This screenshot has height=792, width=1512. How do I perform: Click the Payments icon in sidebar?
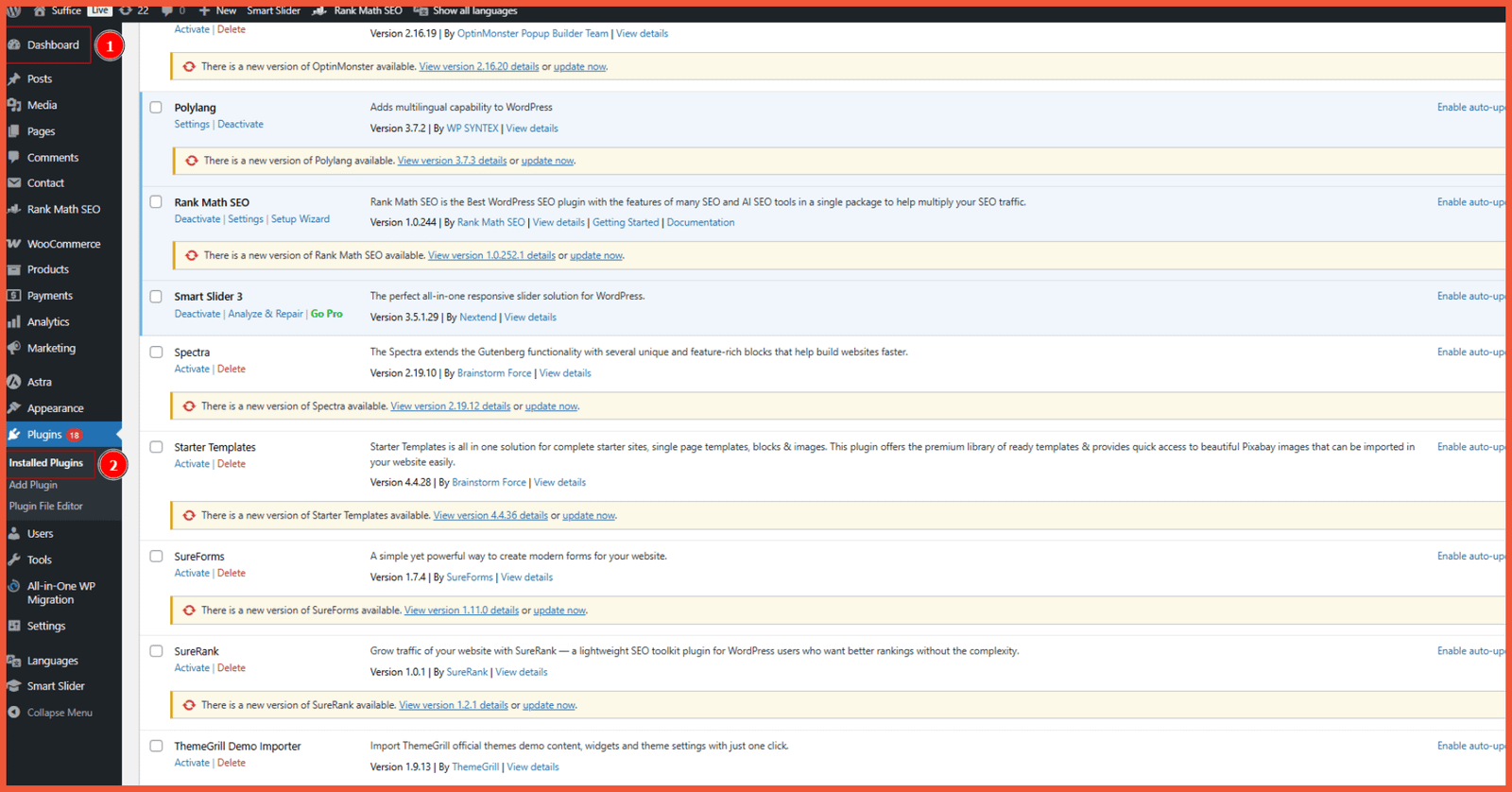tap(14, 296)
